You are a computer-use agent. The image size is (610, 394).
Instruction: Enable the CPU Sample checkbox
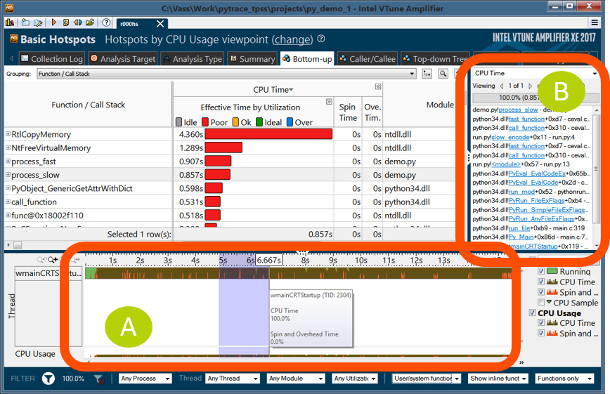click(x=541, y=302)
